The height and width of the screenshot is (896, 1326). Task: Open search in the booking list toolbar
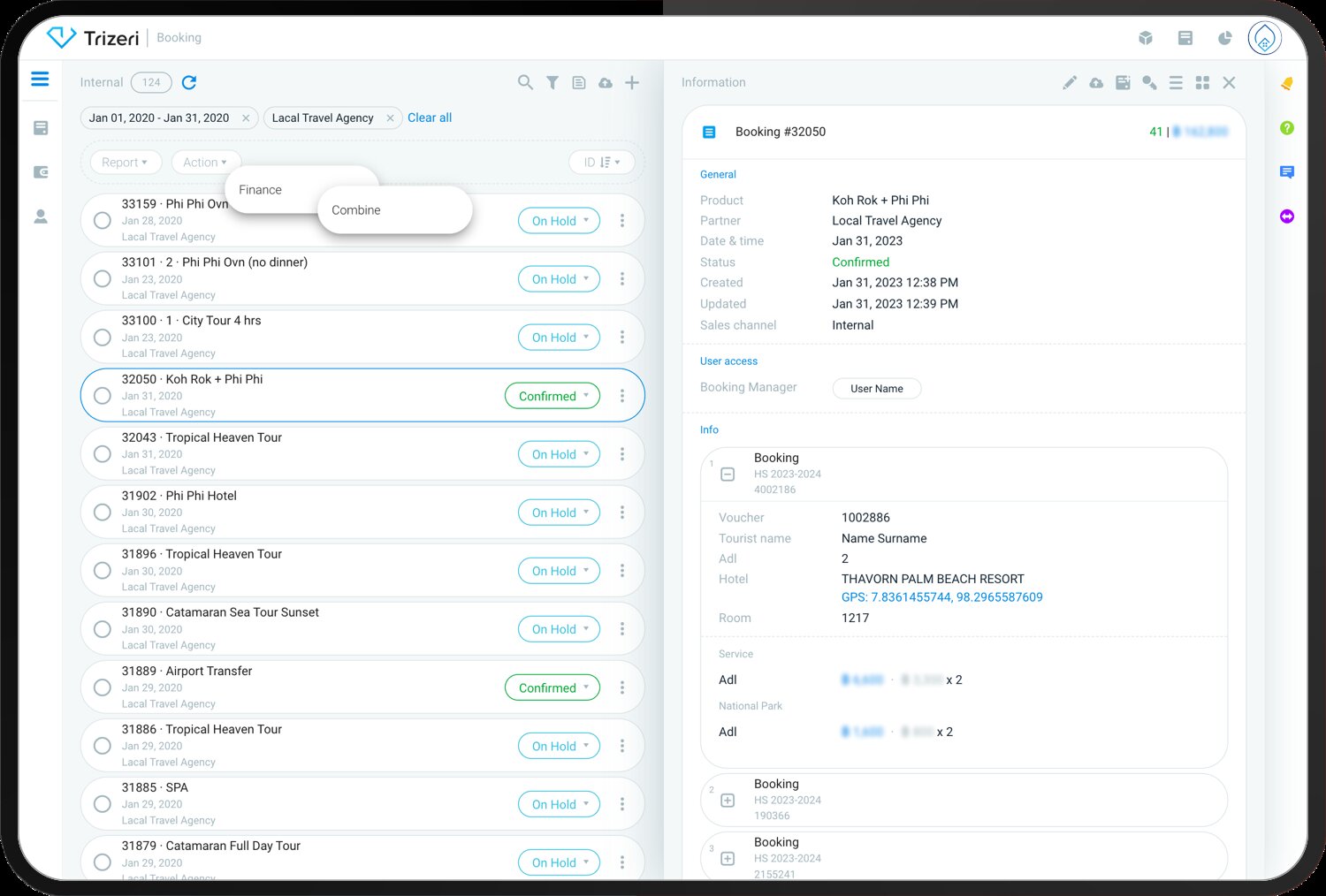525,82
